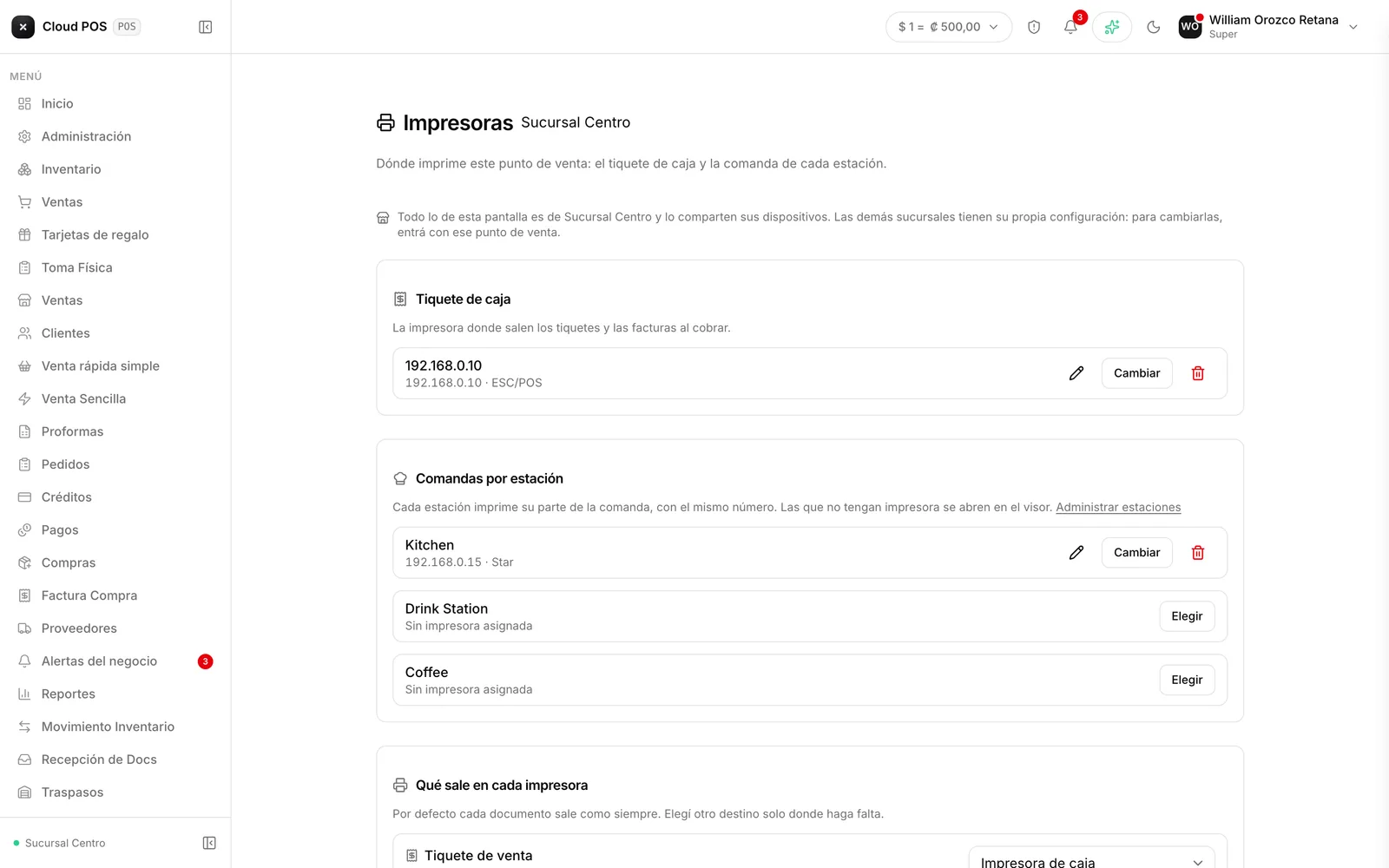Viewport: 1389px width, 868px height.
Task: Delete the 192.168.0.10 cash ticket printer
Action: coord(1198,373)
